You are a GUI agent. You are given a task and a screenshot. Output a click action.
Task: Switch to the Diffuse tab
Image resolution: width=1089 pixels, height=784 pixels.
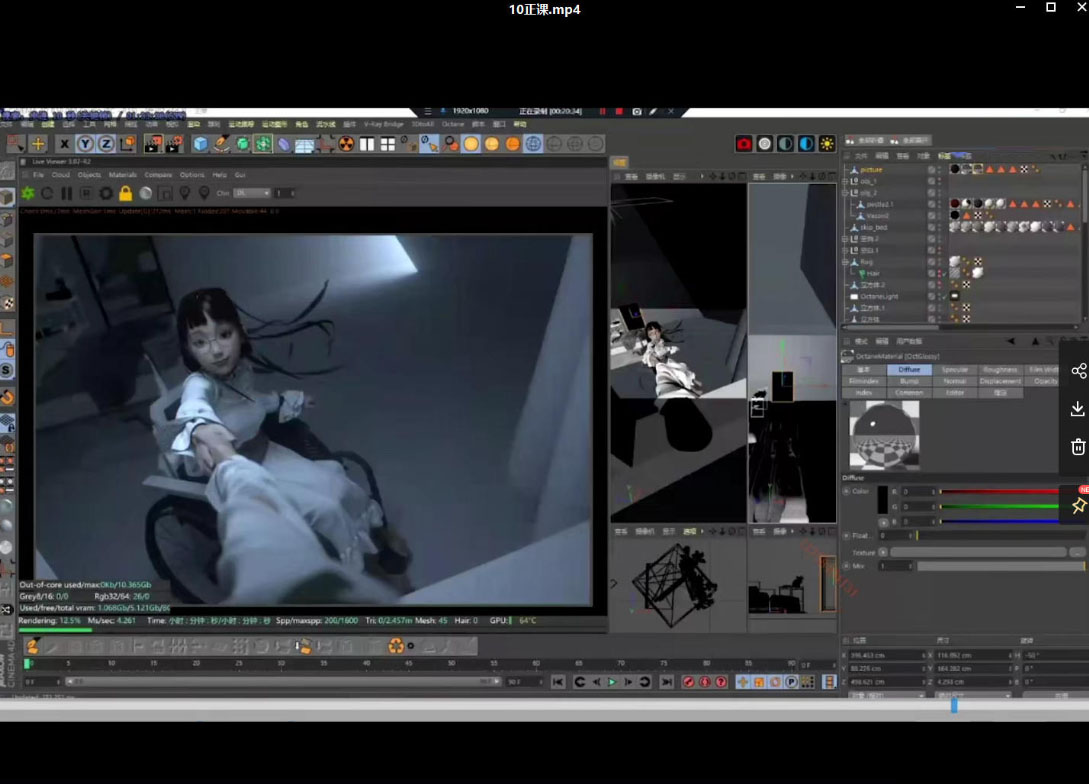pyautogui.click(x=909, y=369)
